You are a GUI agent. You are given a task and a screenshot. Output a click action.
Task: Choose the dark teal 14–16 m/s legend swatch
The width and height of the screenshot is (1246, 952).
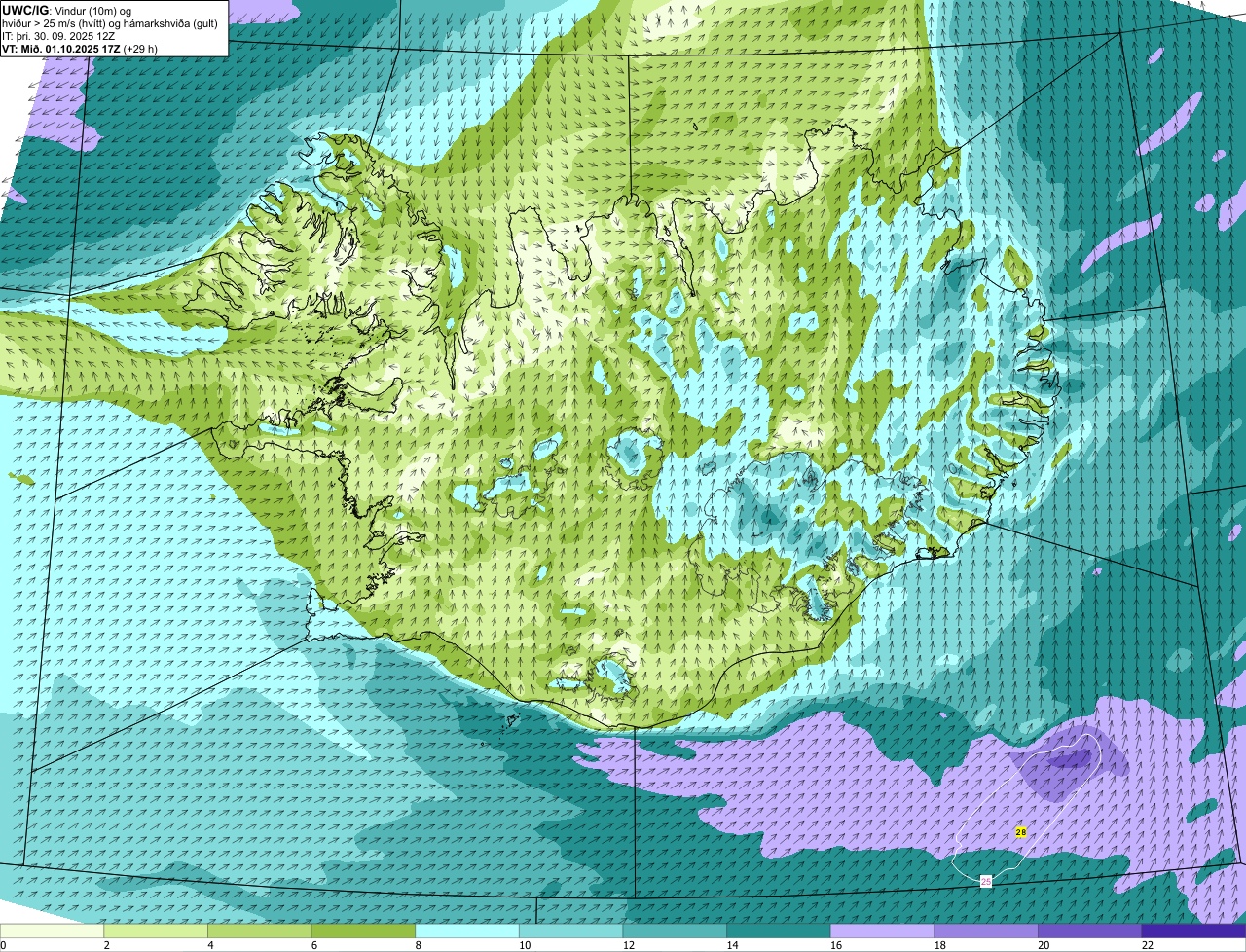[779, 931]
